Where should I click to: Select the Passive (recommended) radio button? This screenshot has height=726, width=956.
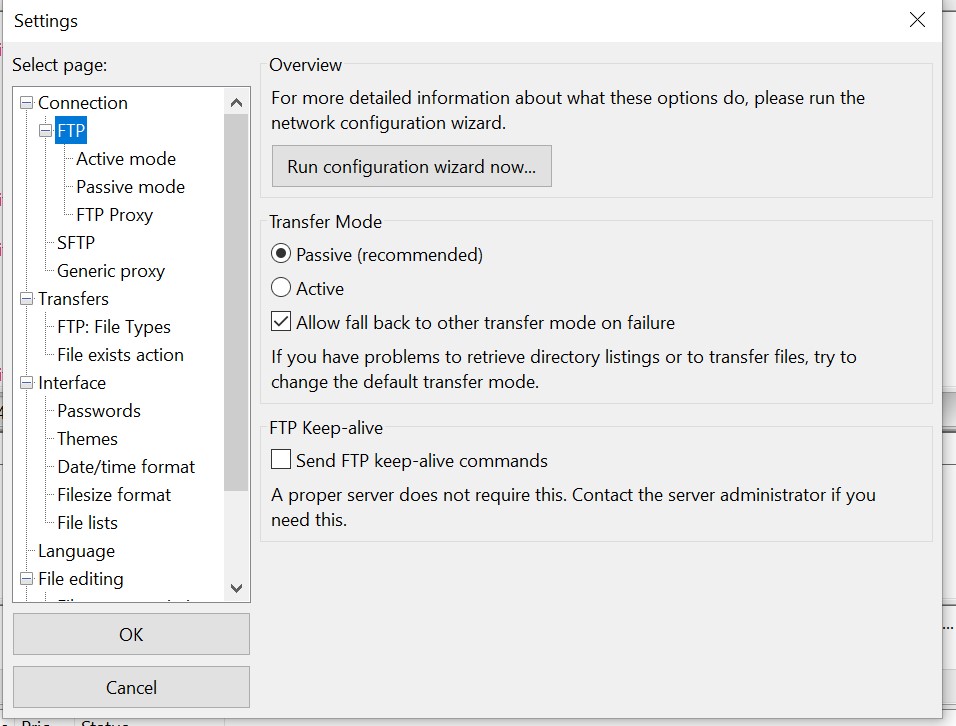[x=281, y=255]
